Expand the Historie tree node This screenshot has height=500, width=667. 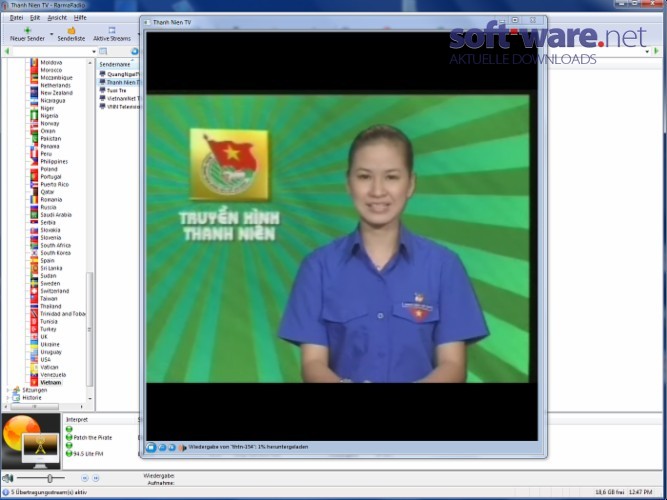pyautogui.click(x=7, y=398)
